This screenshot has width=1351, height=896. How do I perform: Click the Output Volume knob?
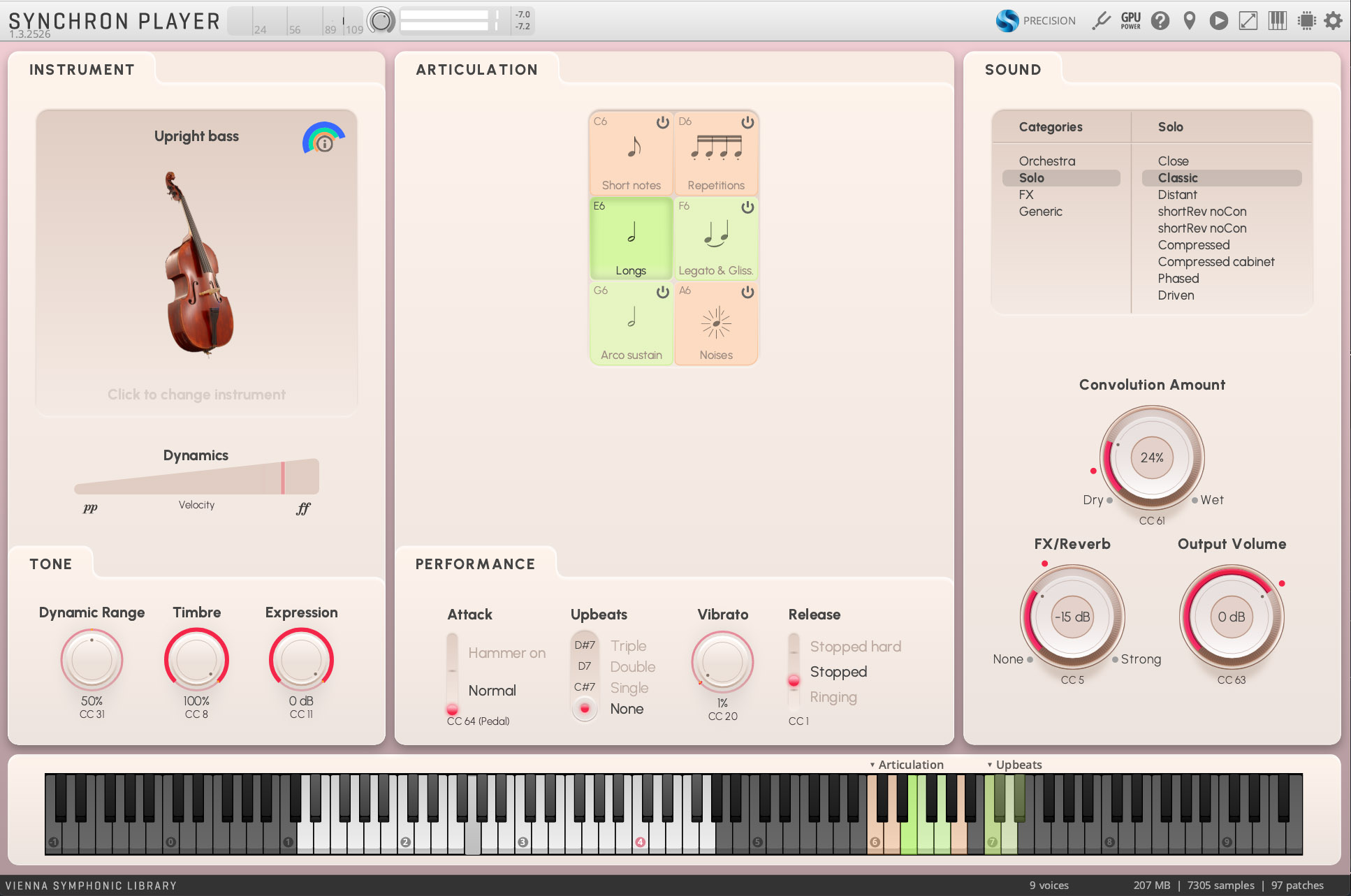tap(1232, 617)
